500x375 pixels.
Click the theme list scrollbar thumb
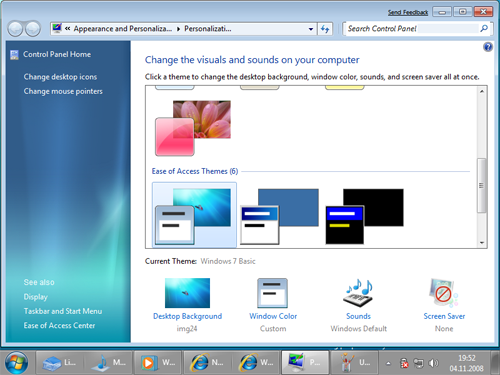coord(482,185)
